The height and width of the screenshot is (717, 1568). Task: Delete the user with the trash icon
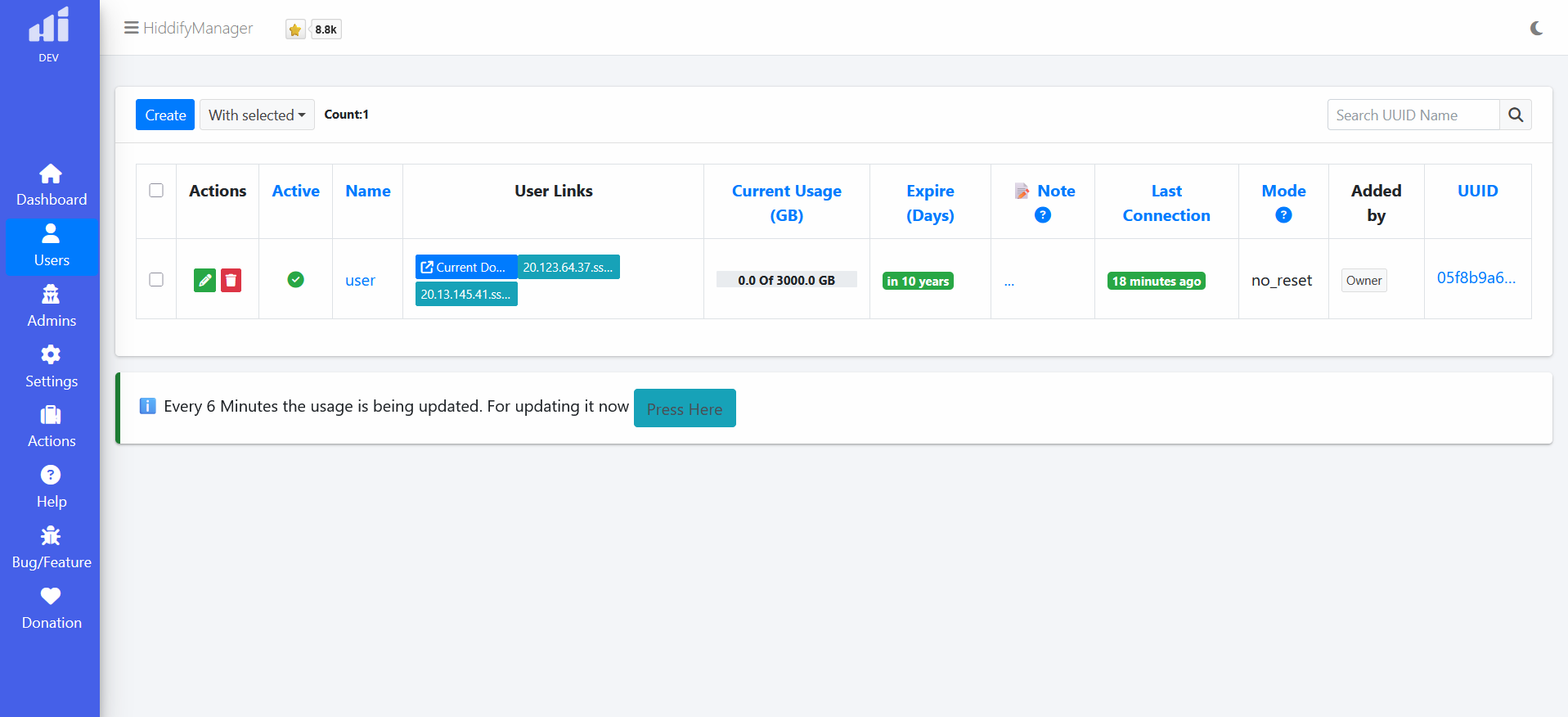231,280
